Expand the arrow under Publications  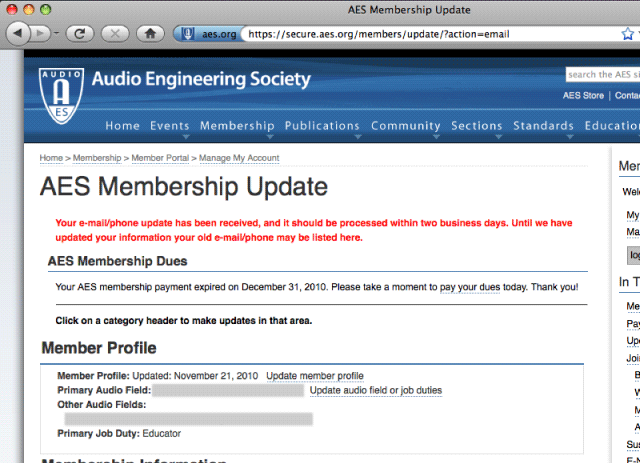[x=358, y=137]
